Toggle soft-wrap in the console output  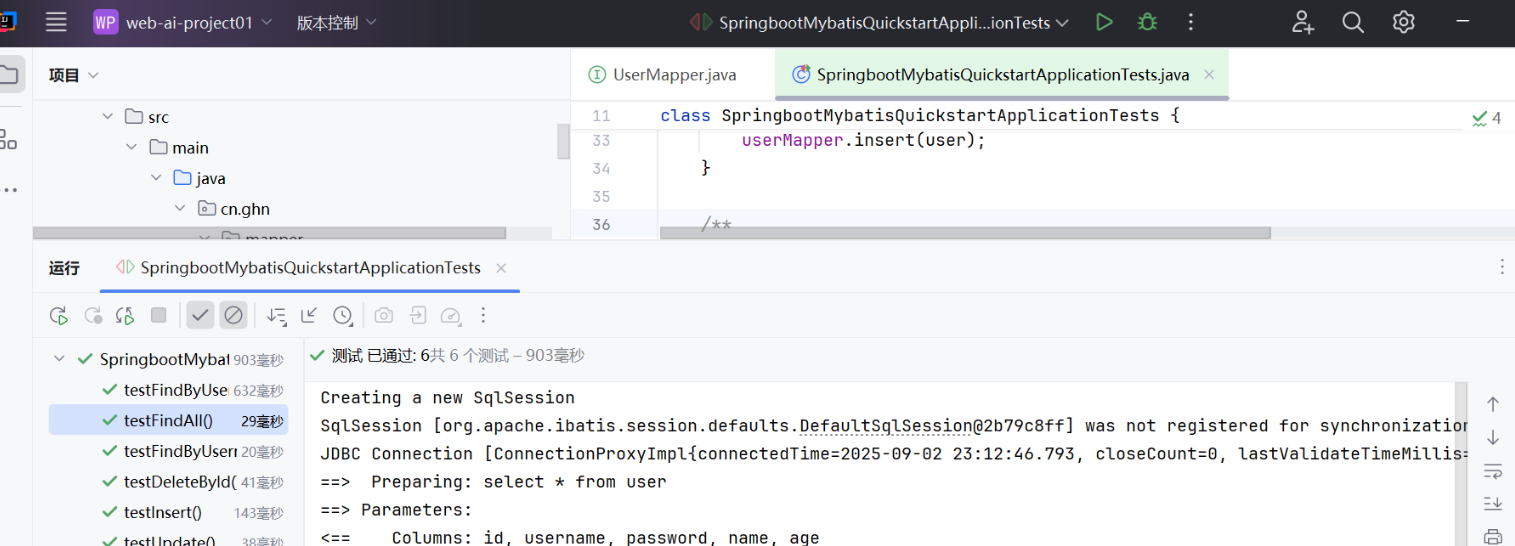tap(1492, 470)
